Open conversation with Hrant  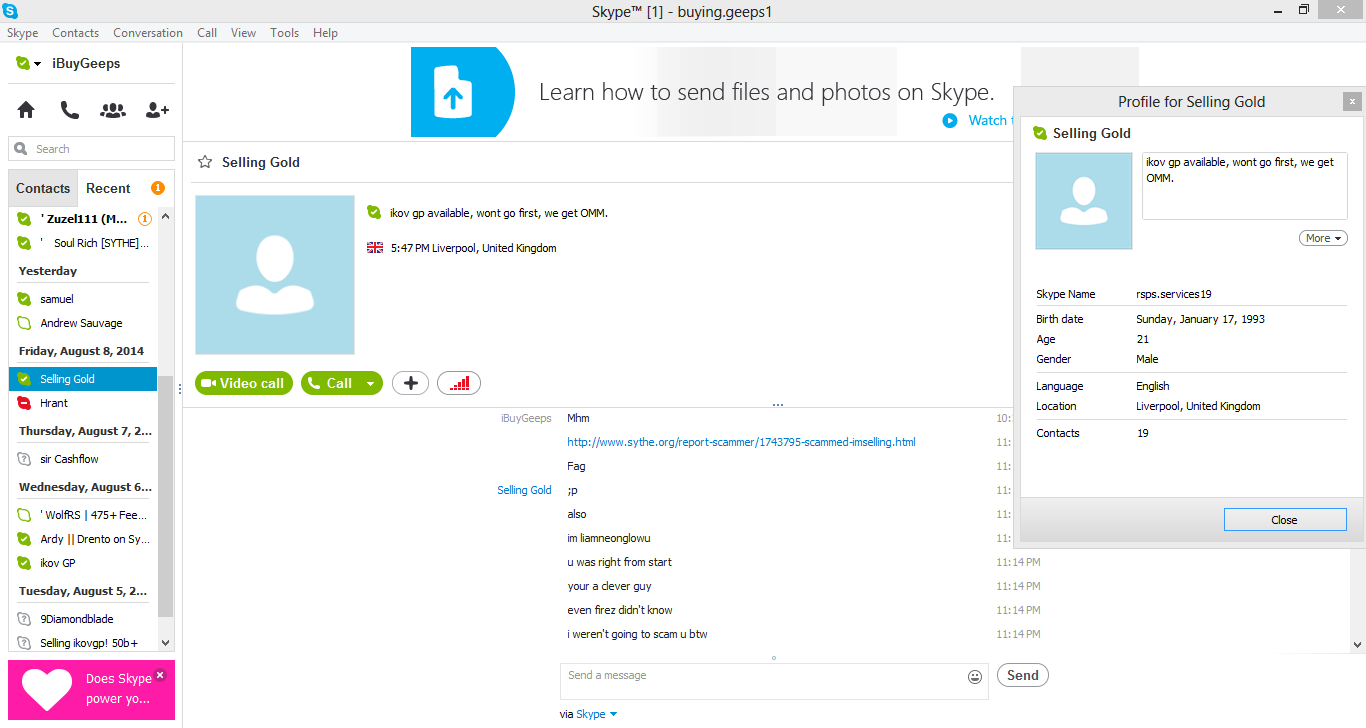pyautogui.click(x=83, y=403)
